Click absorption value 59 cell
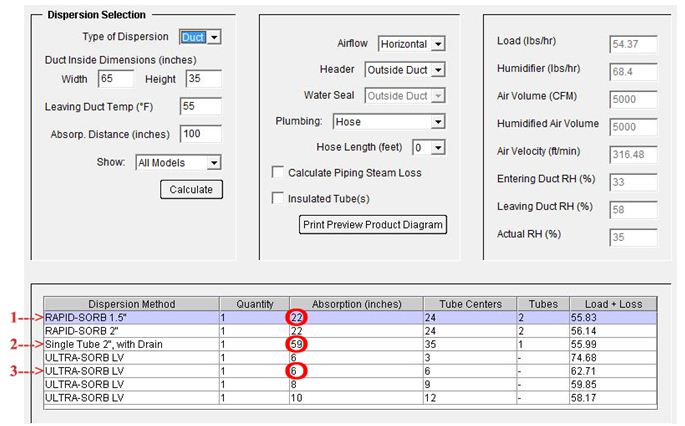Screen dimensions: 685x426 pyautogui.click(x=356, y=344)
